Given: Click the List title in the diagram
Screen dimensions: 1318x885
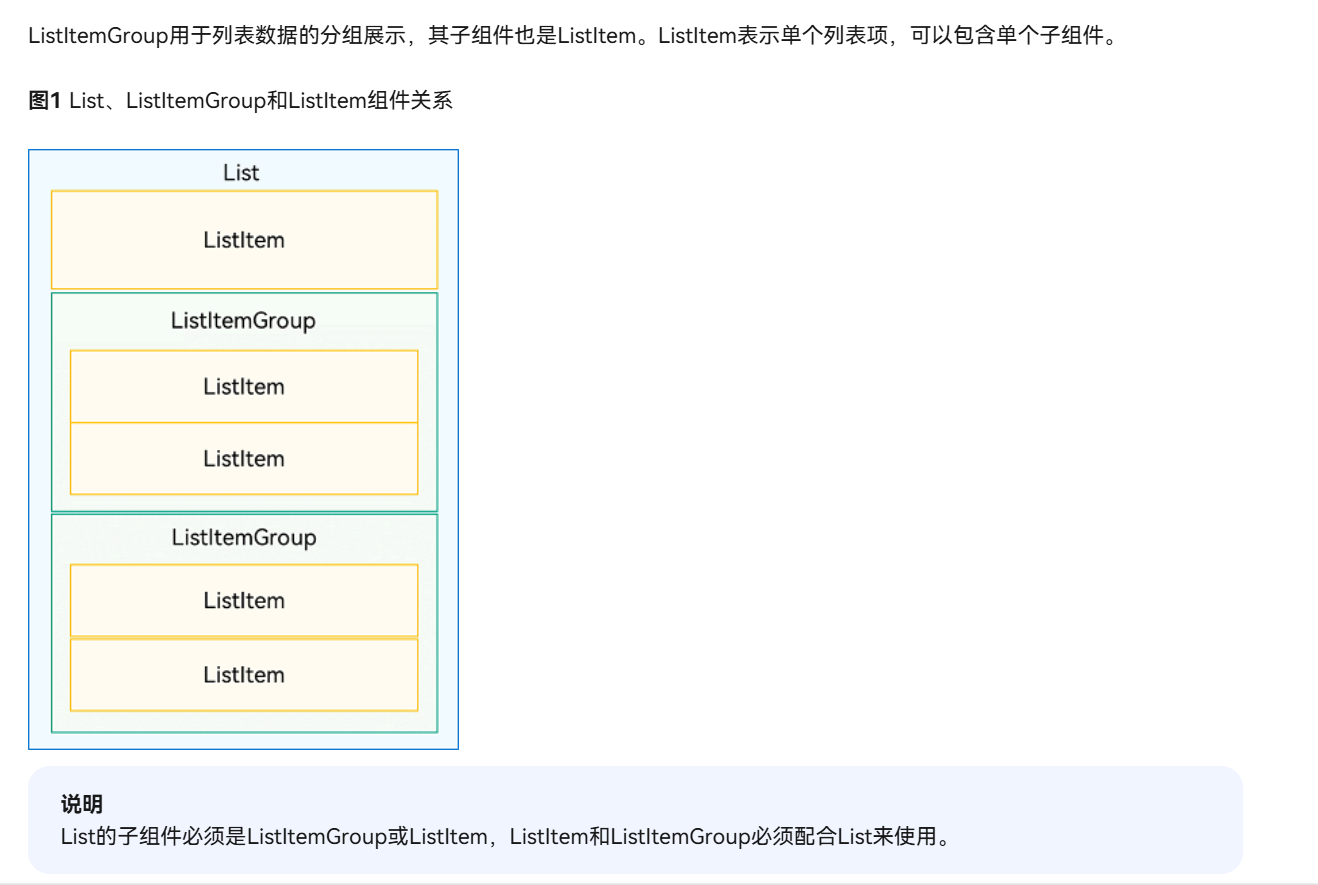Looking at the screenshot, I should (x=241, y=173).
